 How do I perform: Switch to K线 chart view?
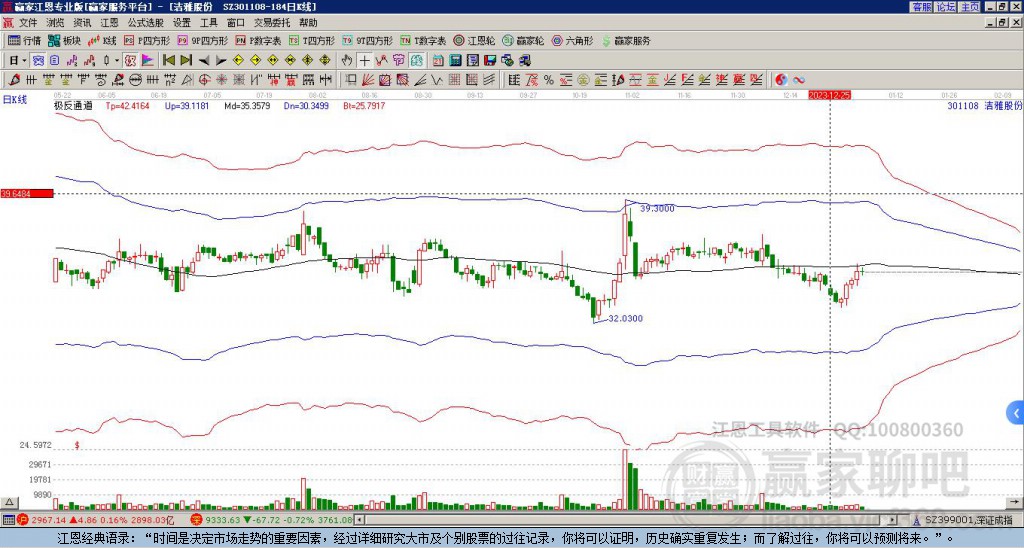coord(103,40)
